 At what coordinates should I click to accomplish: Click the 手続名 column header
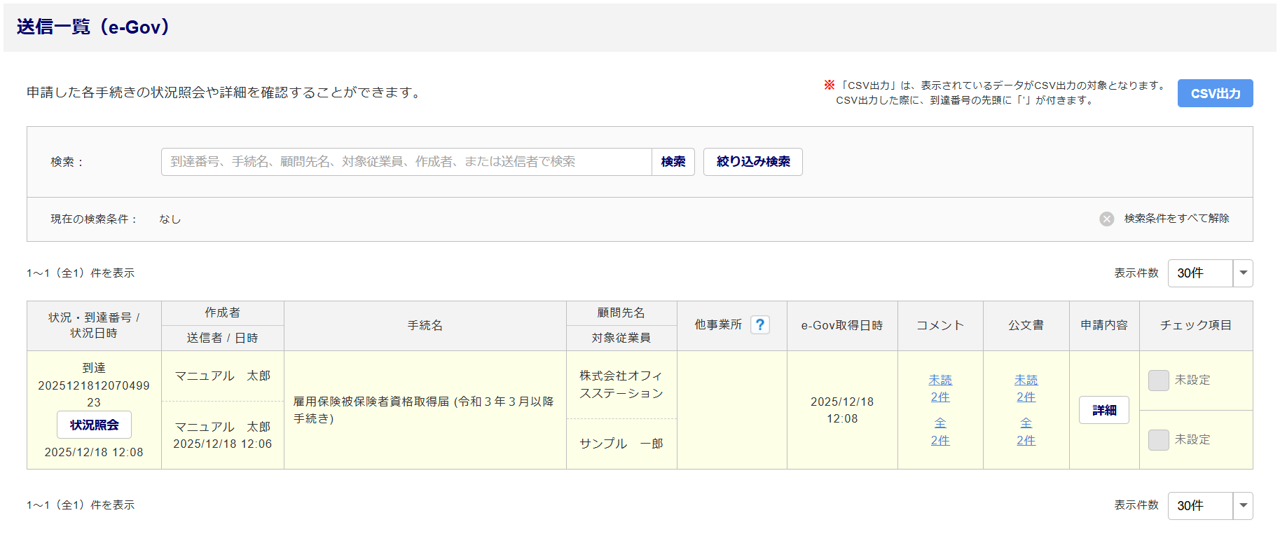pos(425,326)
